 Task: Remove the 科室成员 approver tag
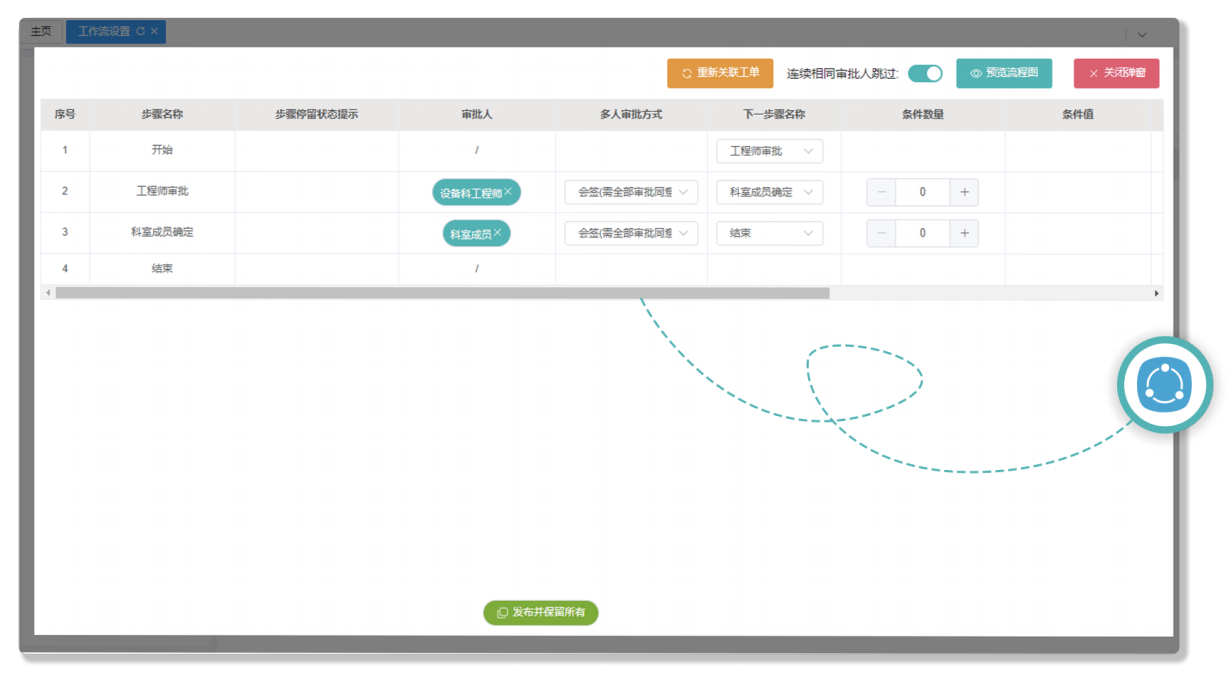coord(498,233)
